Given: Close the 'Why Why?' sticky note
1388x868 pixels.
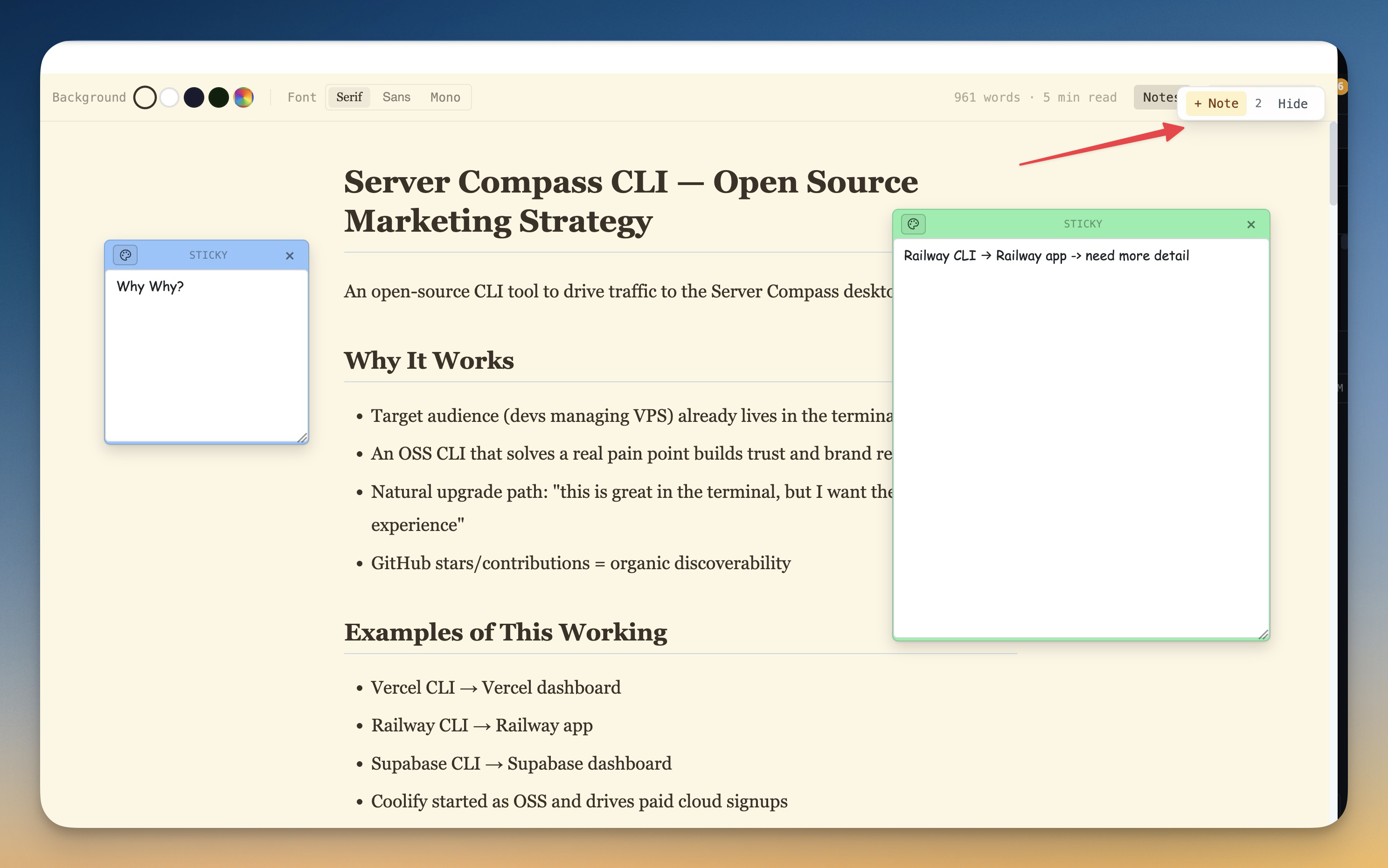Looking at the screenshot, I should (290, 255).
